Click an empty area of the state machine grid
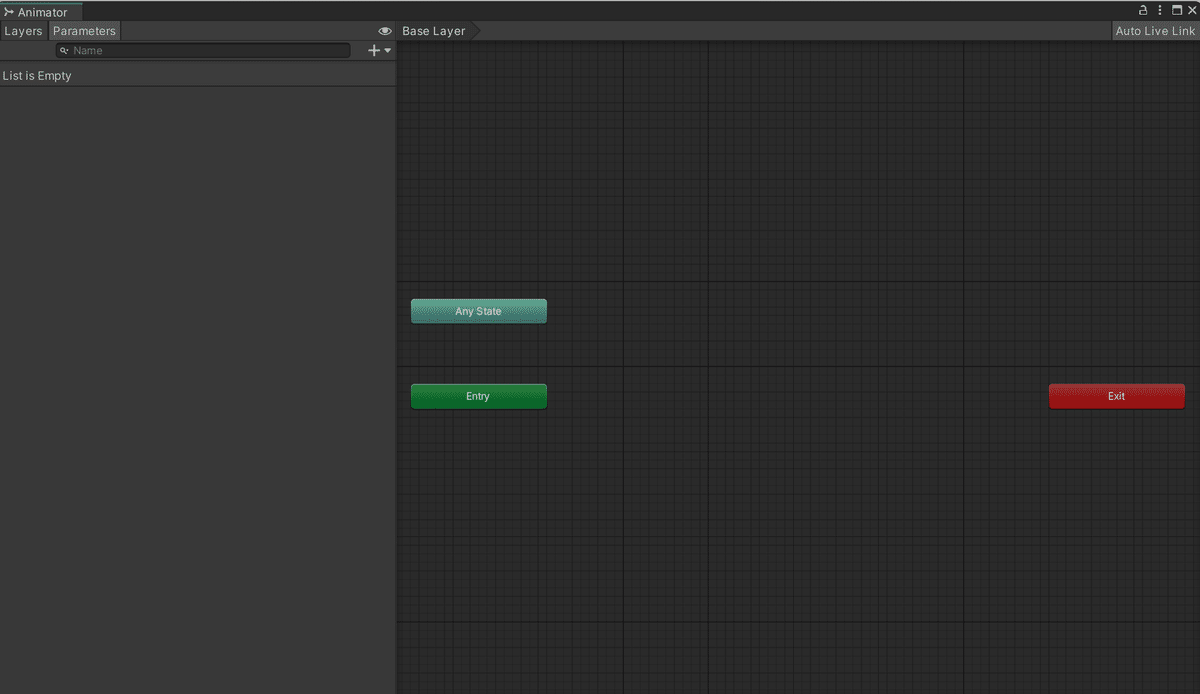Image resolution: width=1200 pixels, height=694 pixels. 800,550
